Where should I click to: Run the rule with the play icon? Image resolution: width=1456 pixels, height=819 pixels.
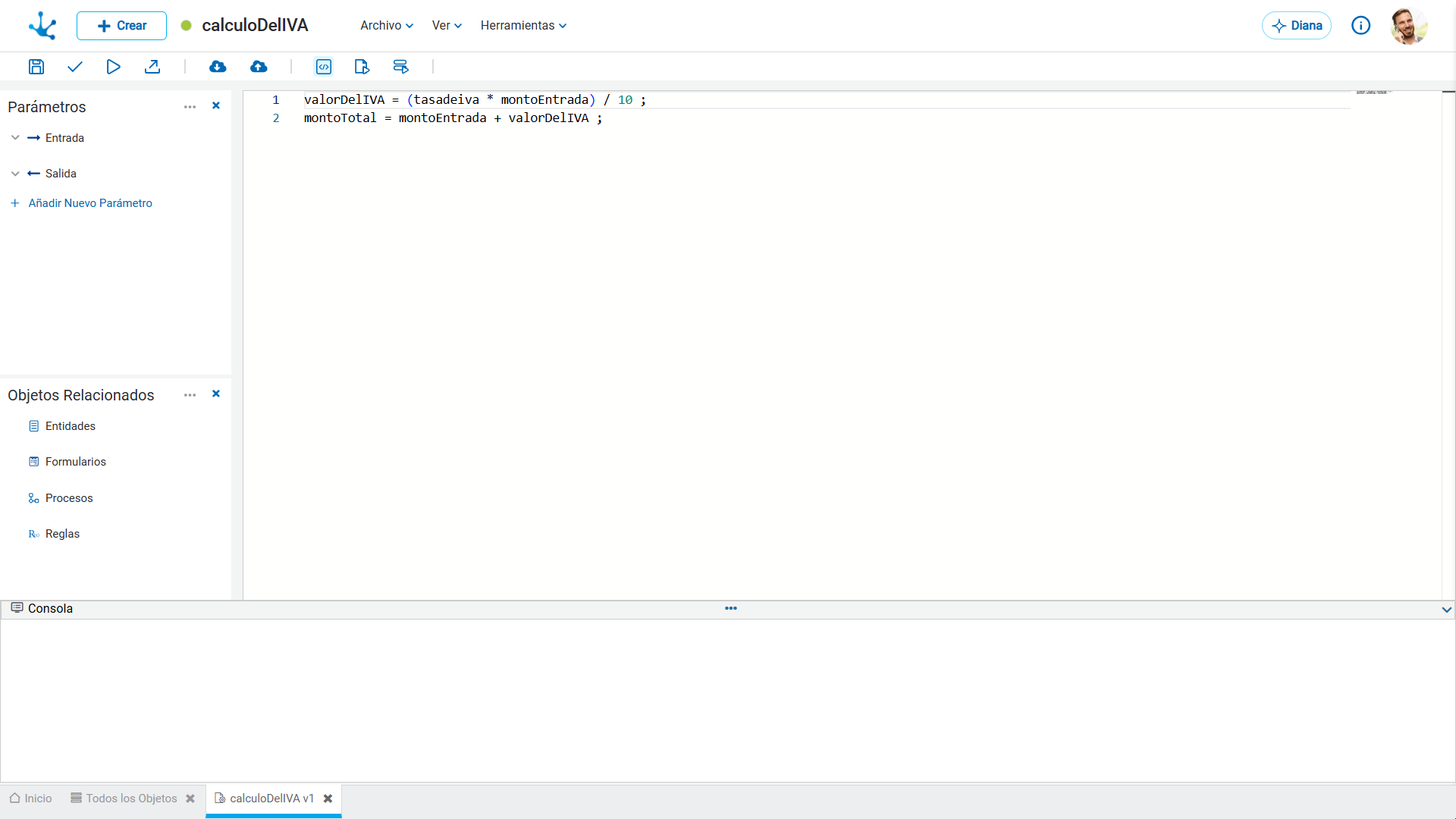[x=113, y=67]
